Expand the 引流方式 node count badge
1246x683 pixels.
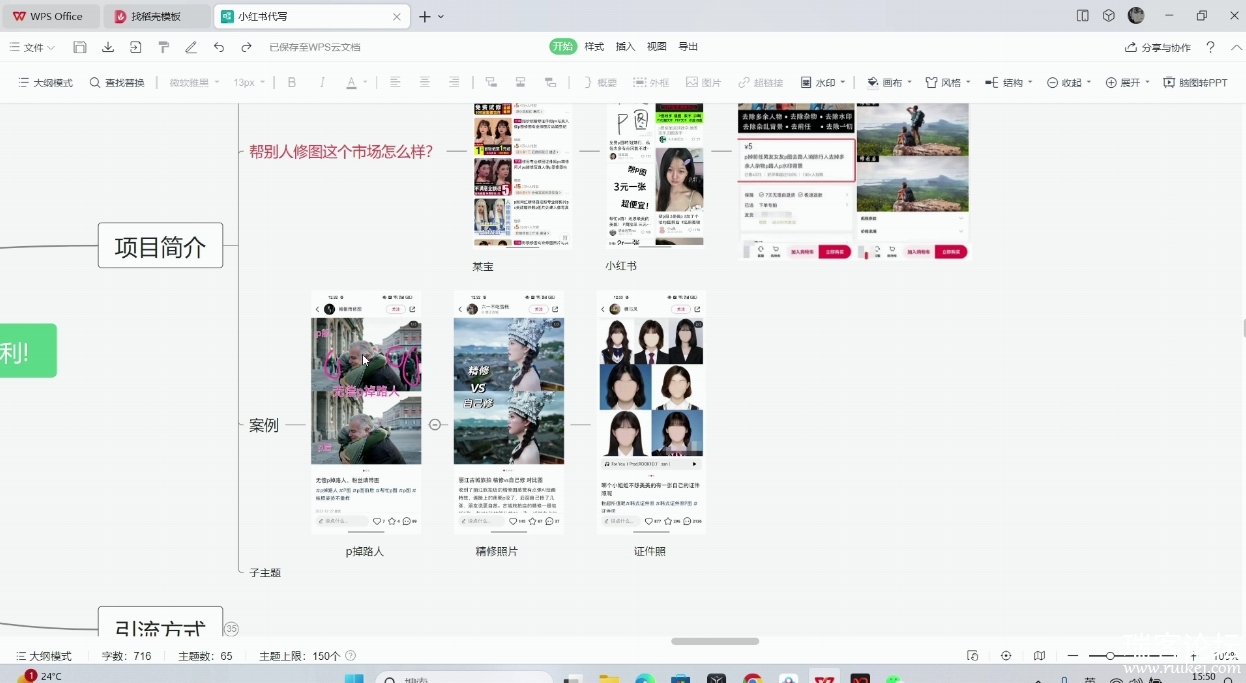[231, 629]
